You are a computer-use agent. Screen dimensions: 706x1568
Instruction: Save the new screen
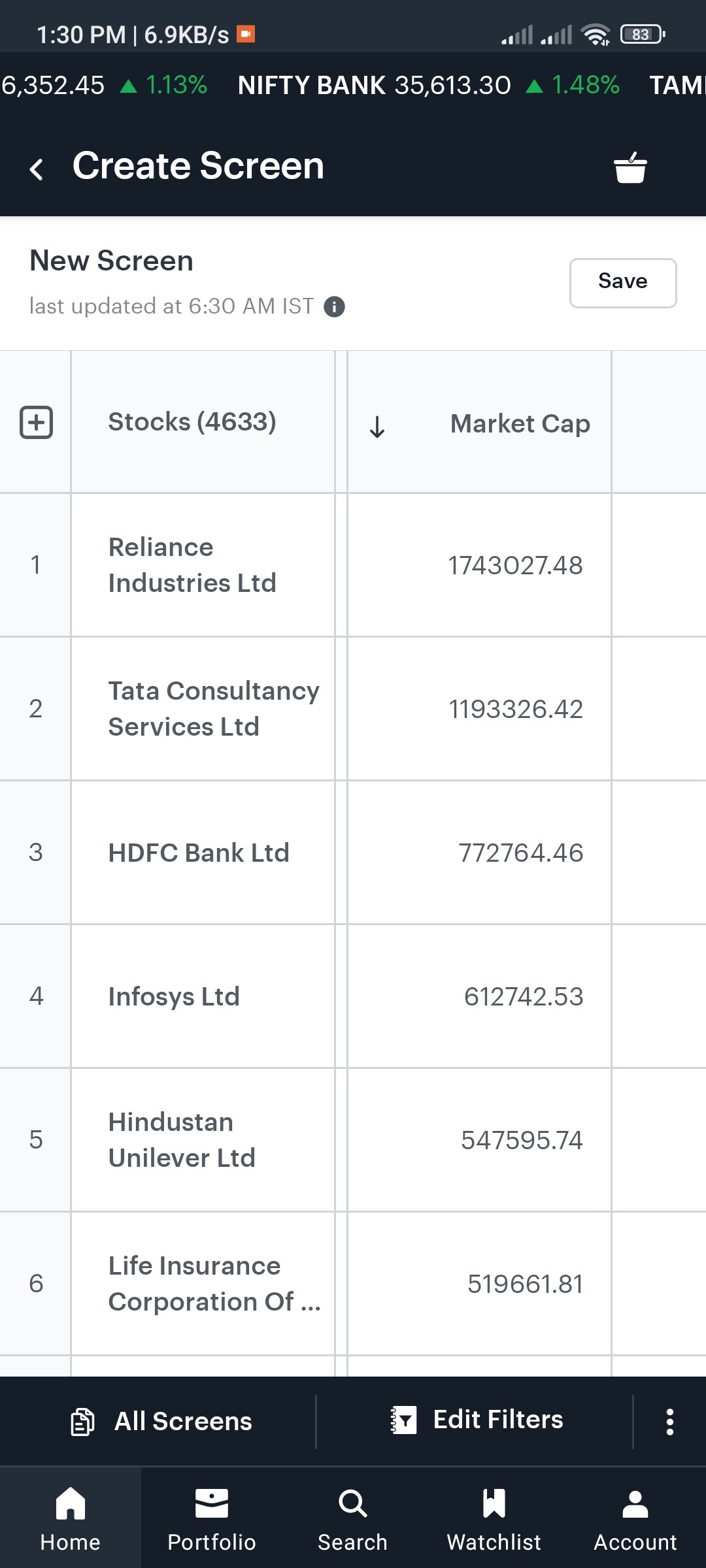pos(623,283)
